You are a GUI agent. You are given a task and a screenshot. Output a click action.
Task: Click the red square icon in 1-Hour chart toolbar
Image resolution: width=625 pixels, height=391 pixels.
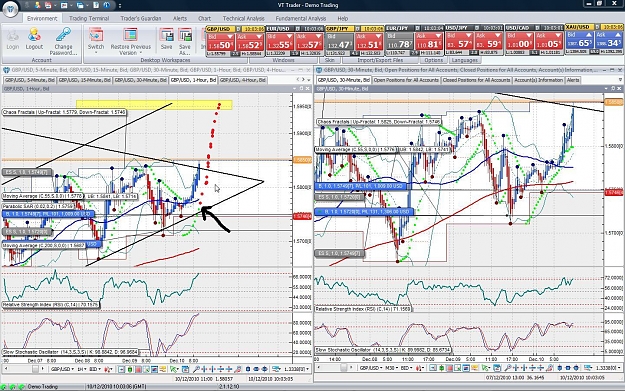pos(138,369)
